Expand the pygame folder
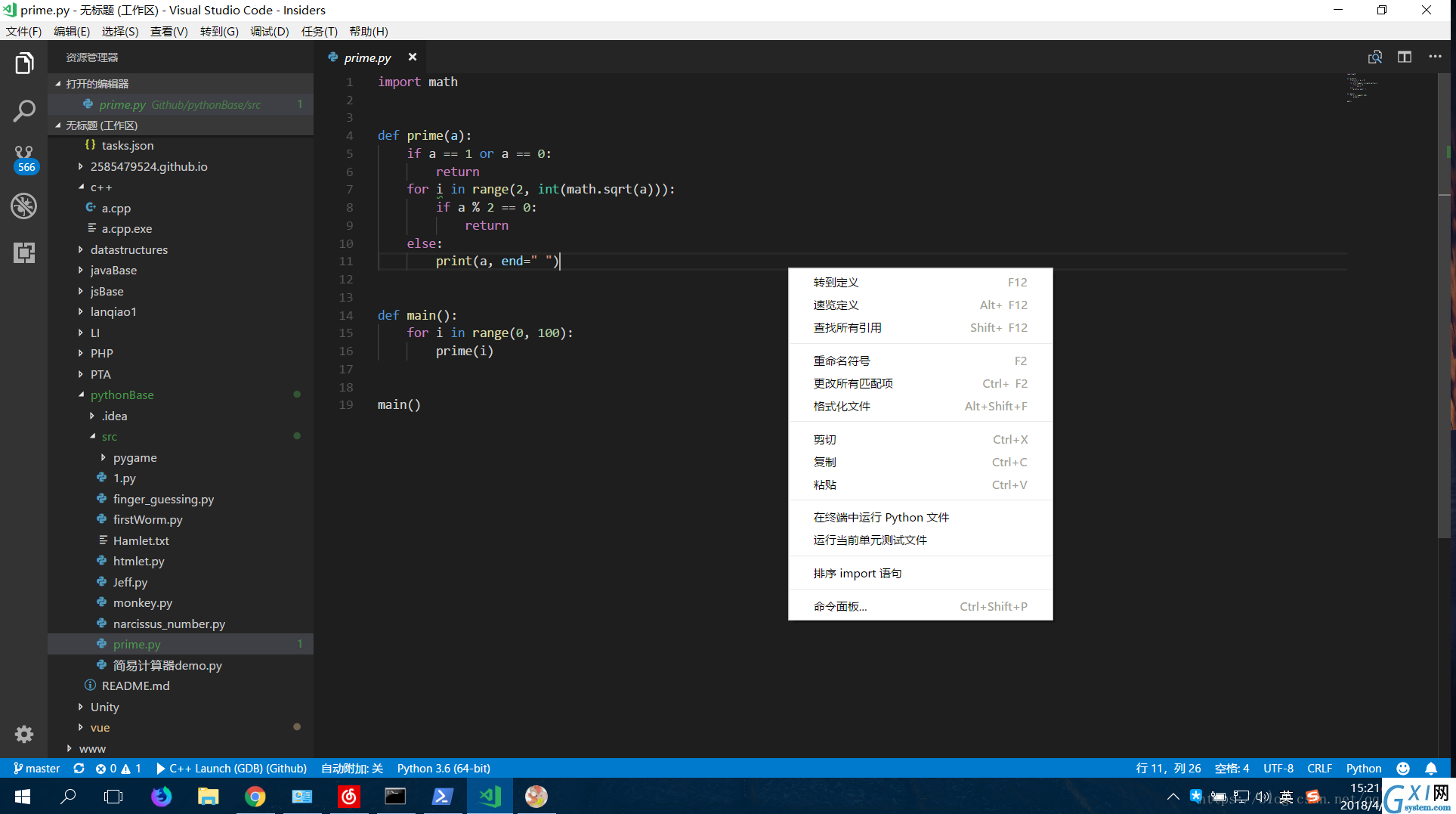This screenshot has width=1456, height=814. coord(181,457)
